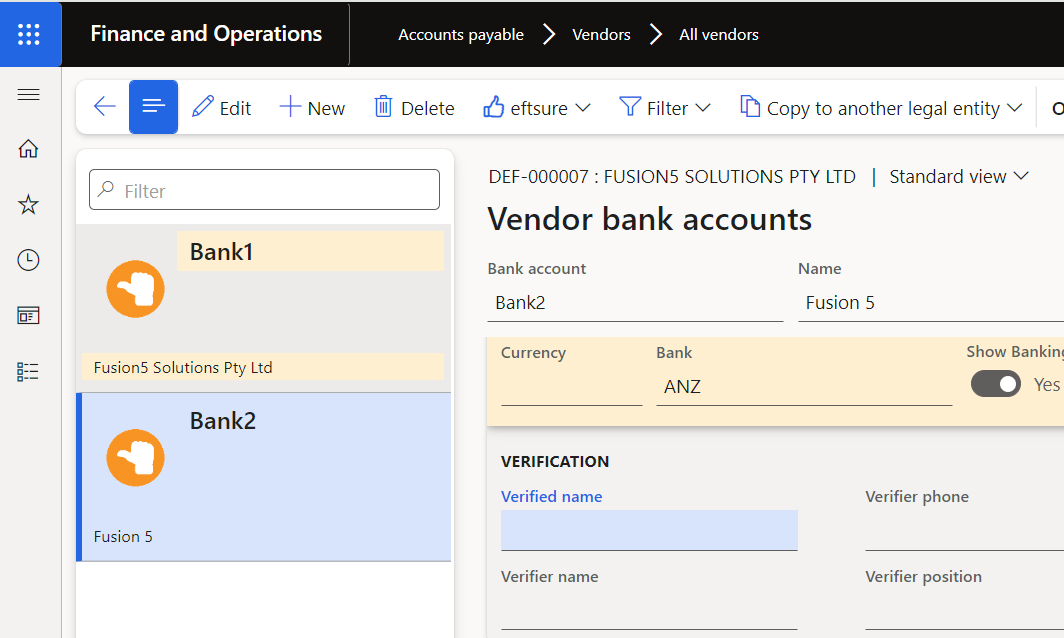The image size is (1064, 638).
Task: Click the Verifier position field
Action: (964, 610)
